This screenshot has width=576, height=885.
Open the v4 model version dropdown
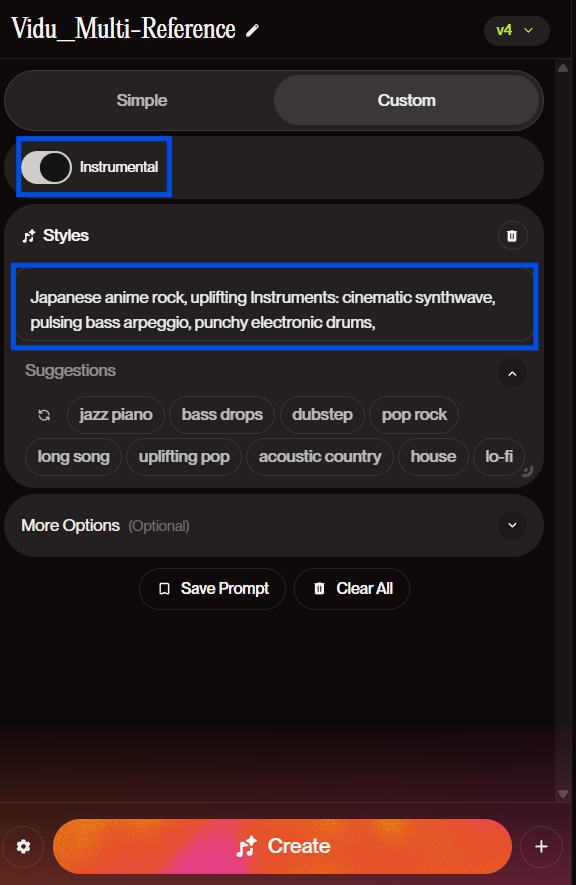pos(517,30)
